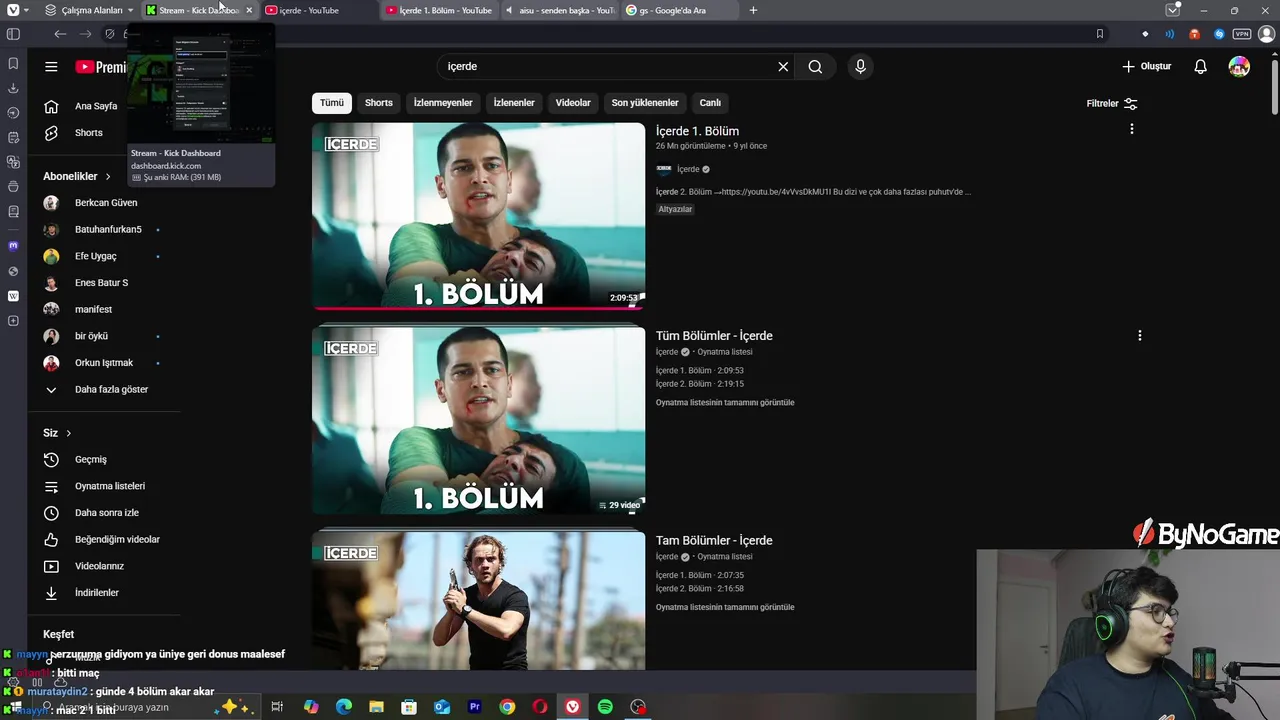1280x720 pixels.
Task: Open the tab list dropdown button
Action: pos(1172,10)
